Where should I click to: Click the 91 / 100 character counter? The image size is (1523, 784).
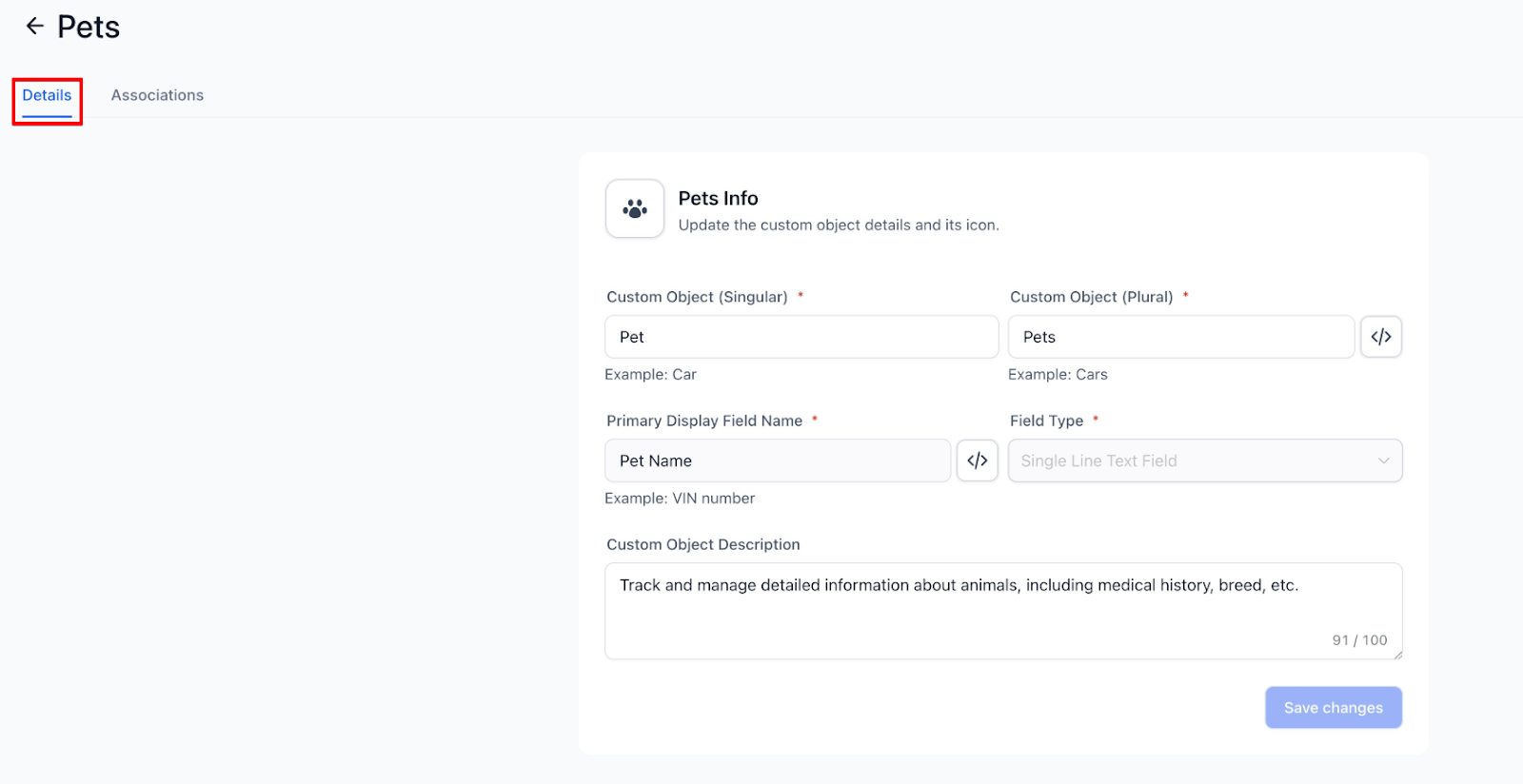pos(1359,640)
